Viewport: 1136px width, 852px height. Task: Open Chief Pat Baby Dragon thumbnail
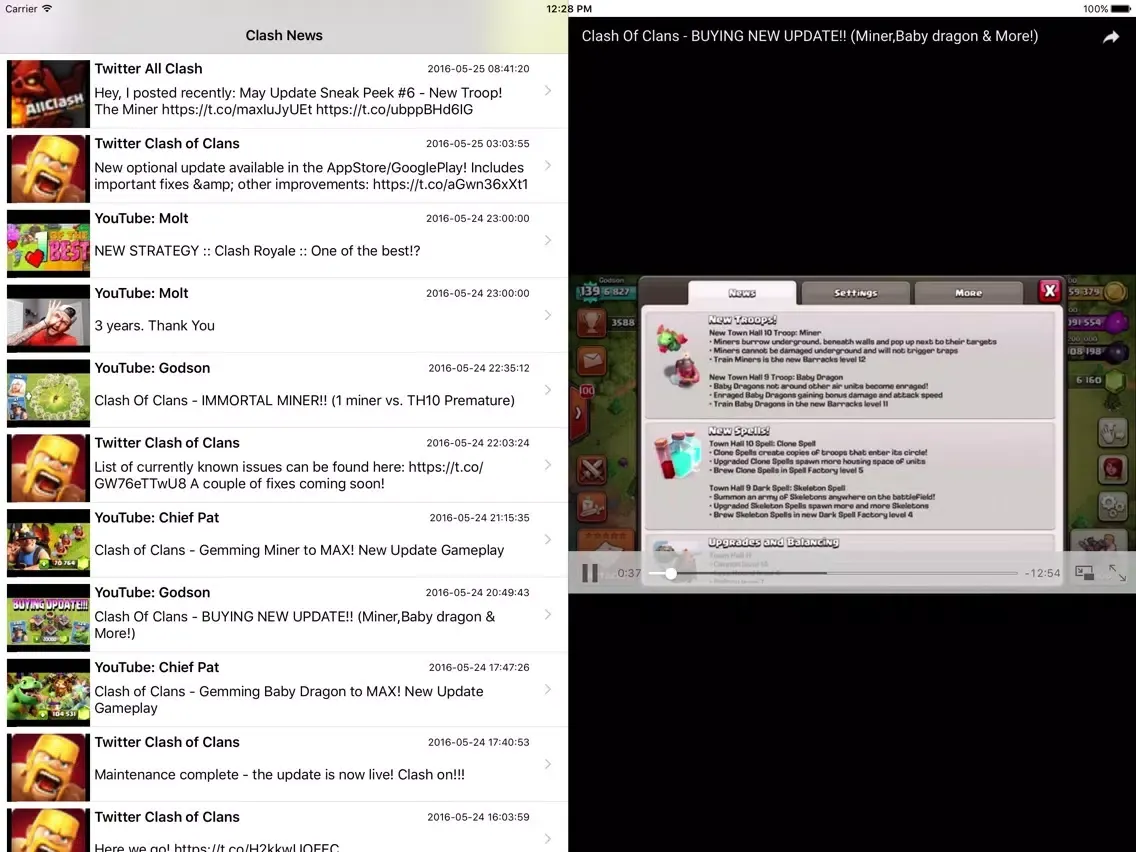(49, 693)
